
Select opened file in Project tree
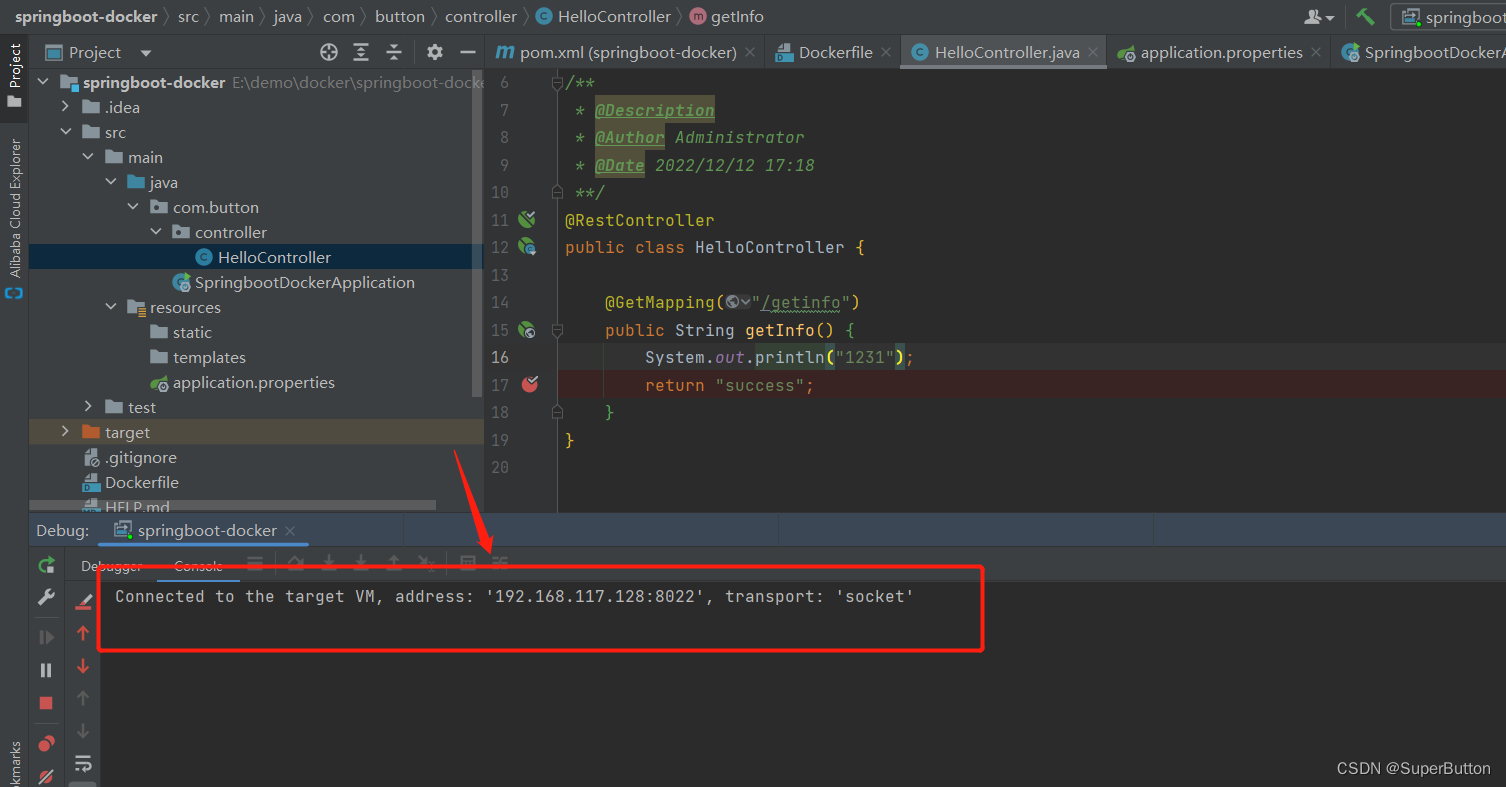(x=329, y=52)
